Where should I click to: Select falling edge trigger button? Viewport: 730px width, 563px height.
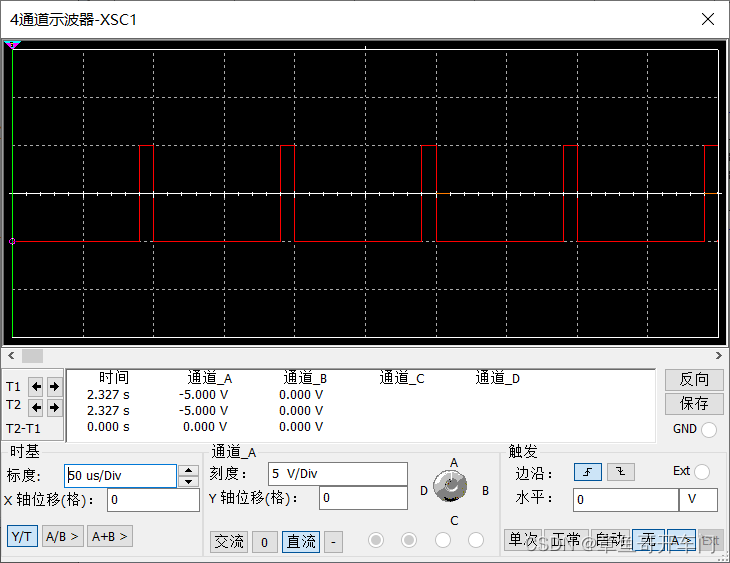621,472
